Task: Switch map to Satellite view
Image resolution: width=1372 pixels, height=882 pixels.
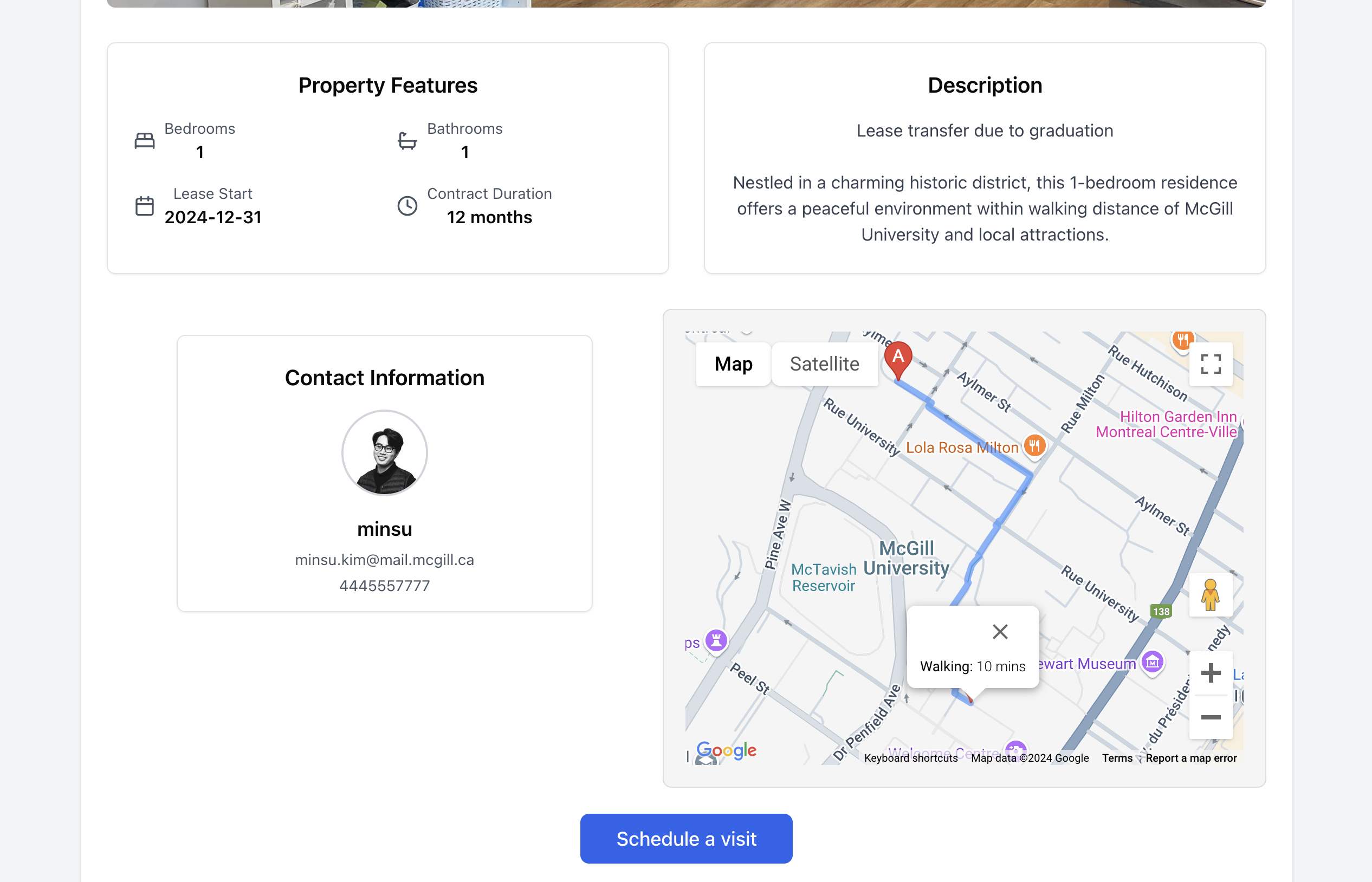Action: pyautogui.click(x=824, y=364)
